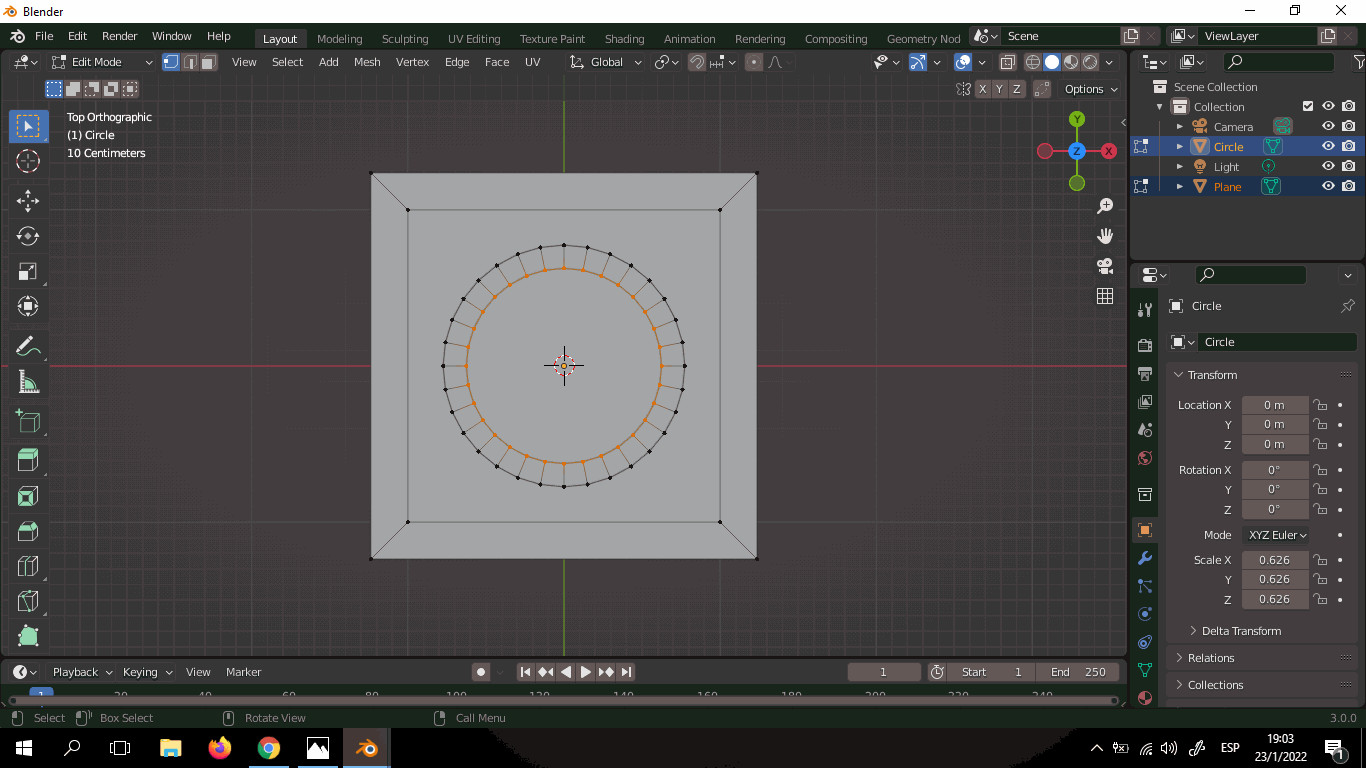Open the Keying menu in timeline
This screenshot has height=768, width=1366.
point(148,672)
